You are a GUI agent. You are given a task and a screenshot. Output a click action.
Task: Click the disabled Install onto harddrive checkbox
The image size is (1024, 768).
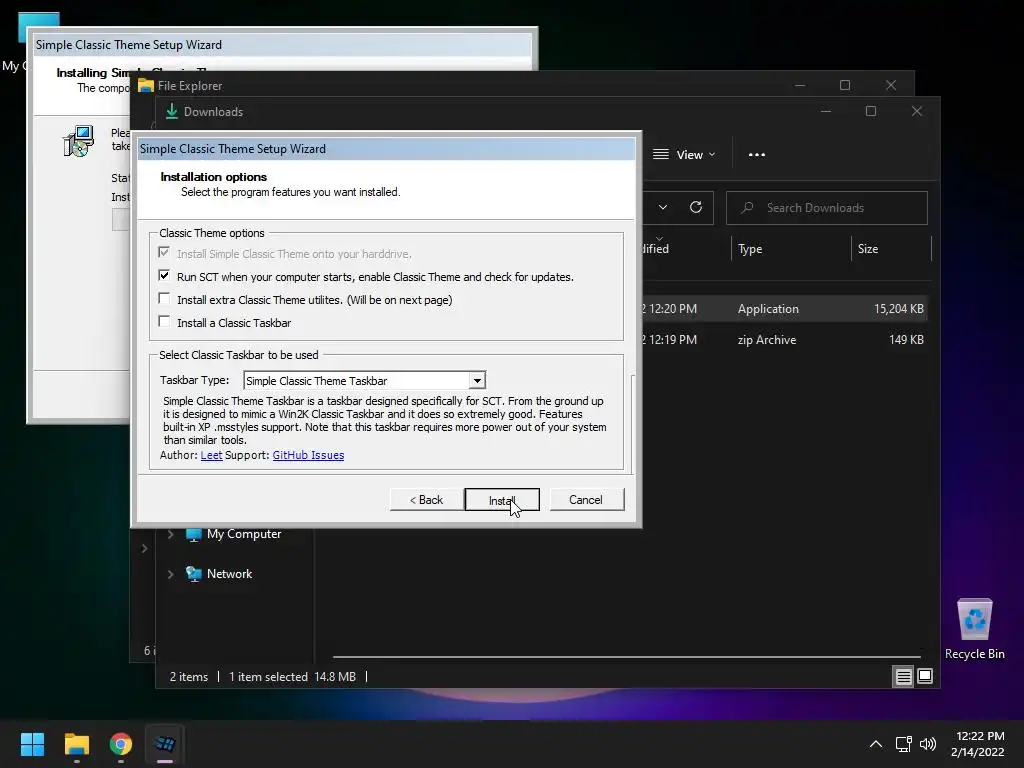tap(164, 253)
